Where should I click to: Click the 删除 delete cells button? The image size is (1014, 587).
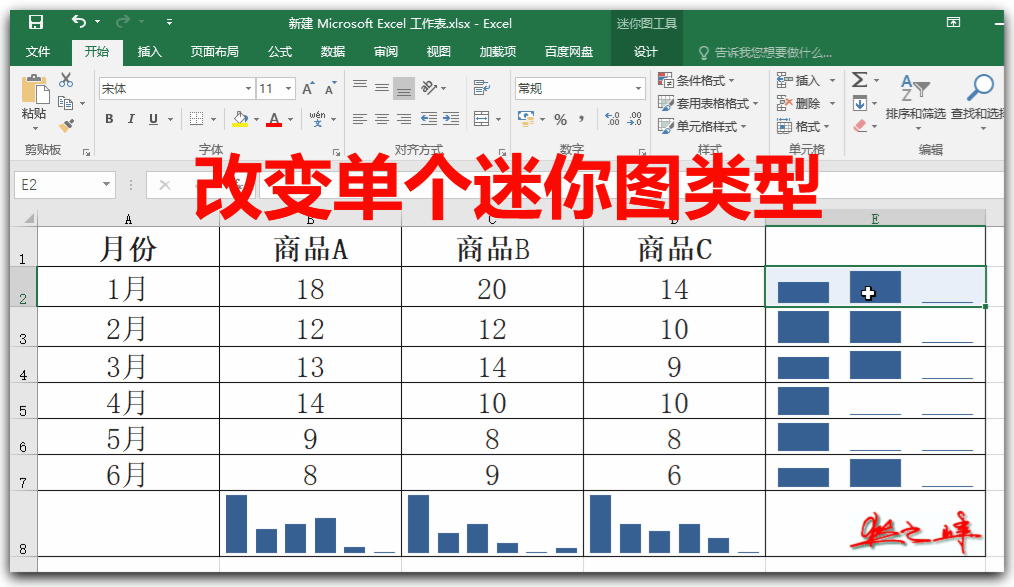[799, 103]
